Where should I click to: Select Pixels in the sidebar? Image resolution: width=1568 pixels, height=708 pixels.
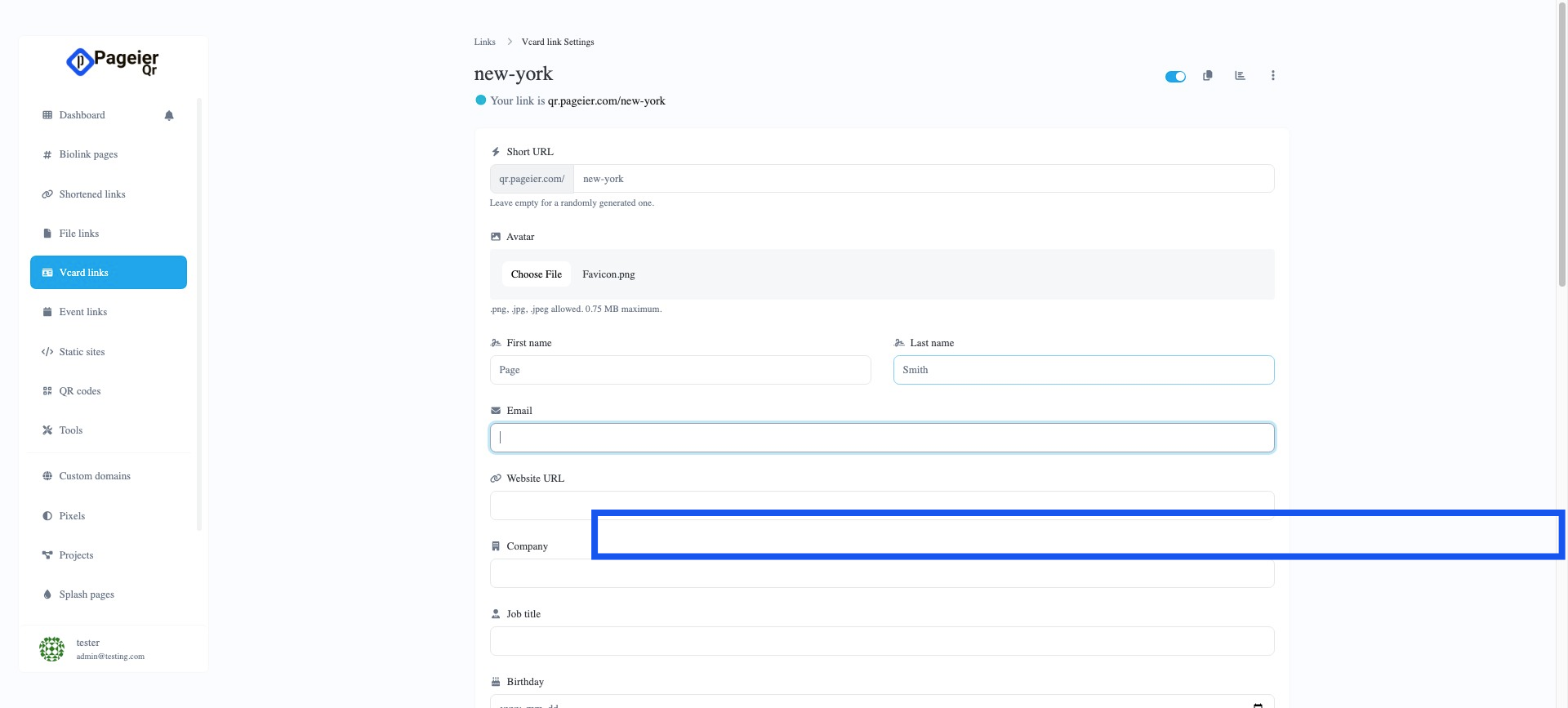coord(72,516)
